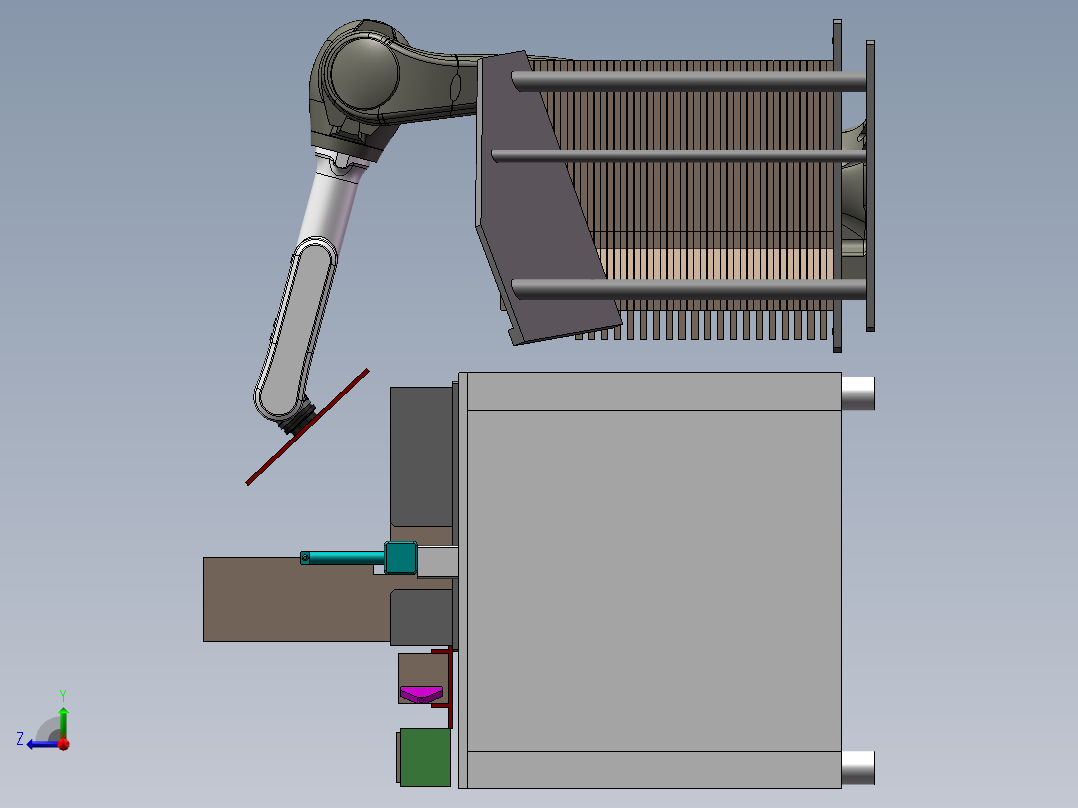The image size is (1078, 808).
Task: Select the lower dark gray block
Action: click(x=421, y=618)
